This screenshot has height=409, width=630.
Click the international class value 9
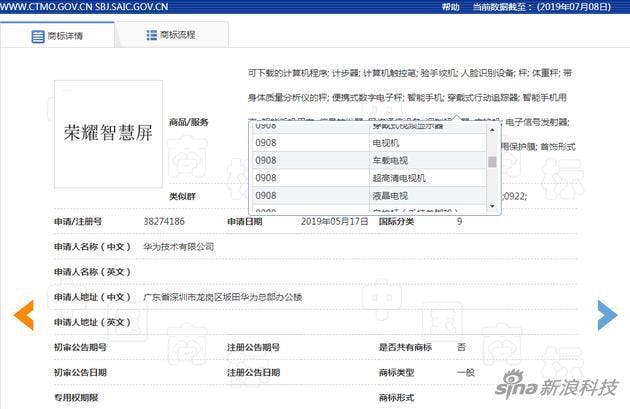[459, 221]
